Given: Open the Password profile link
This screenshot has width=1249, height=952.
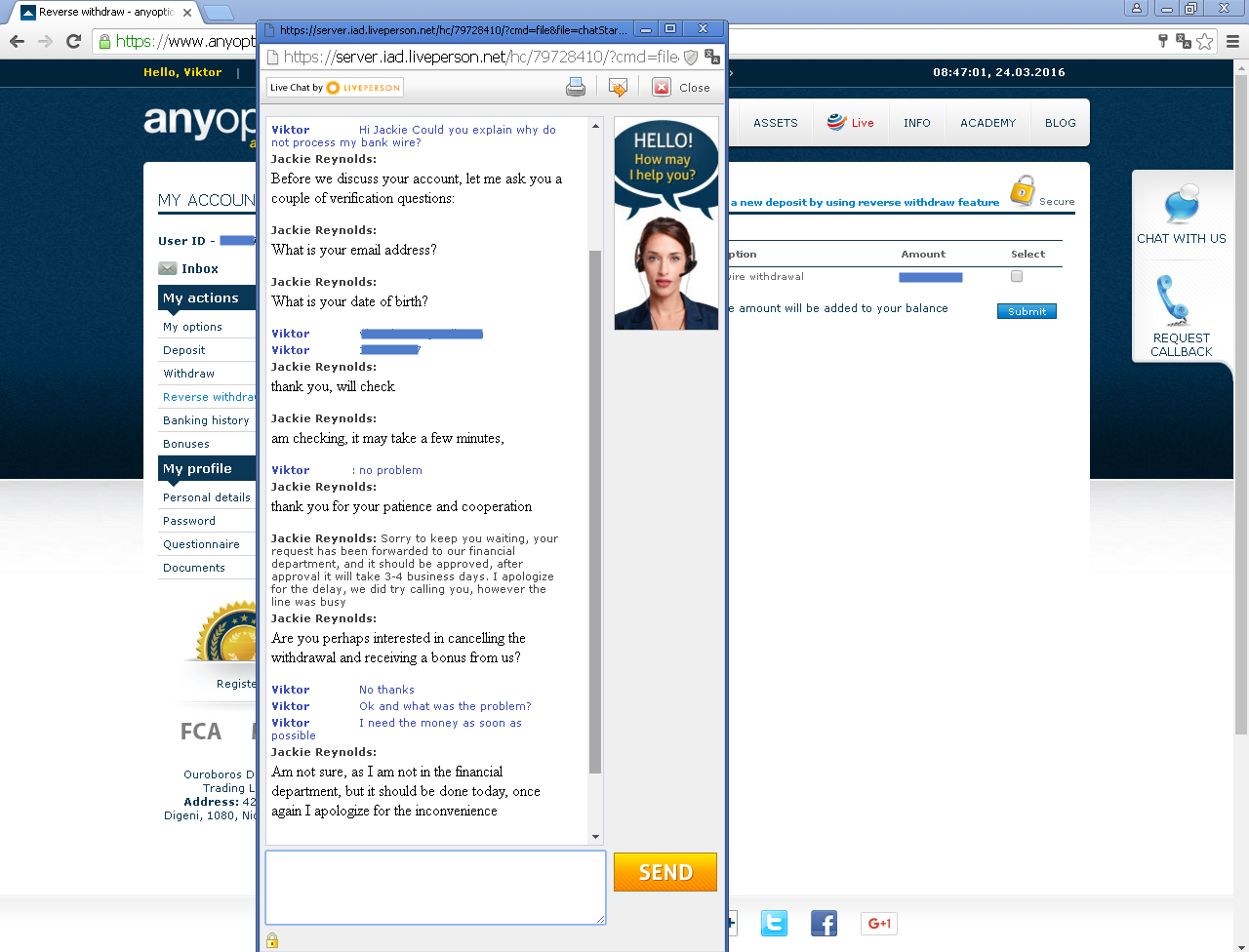Looking at the screenshot, I should (x=189, y=521).
